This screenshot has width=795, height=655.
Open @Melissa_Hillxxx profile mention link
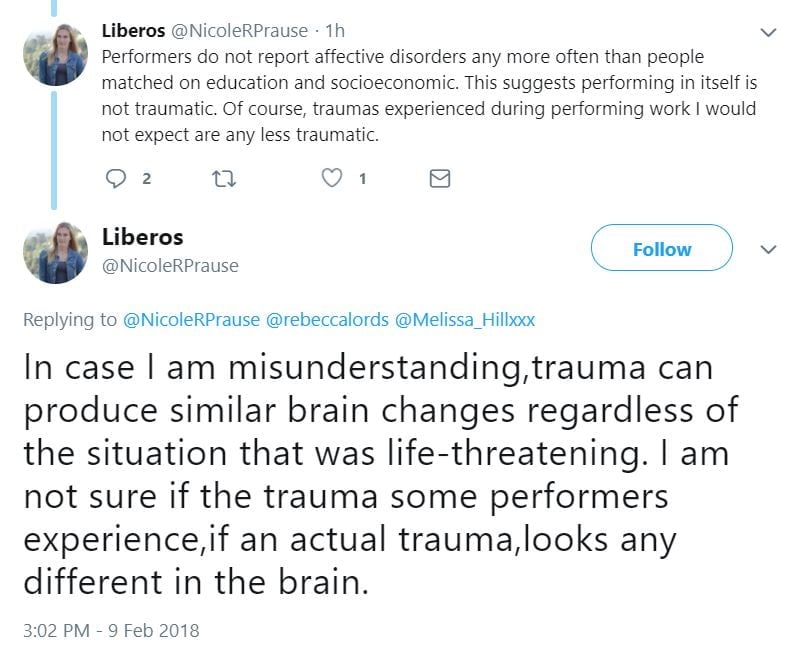465,320
